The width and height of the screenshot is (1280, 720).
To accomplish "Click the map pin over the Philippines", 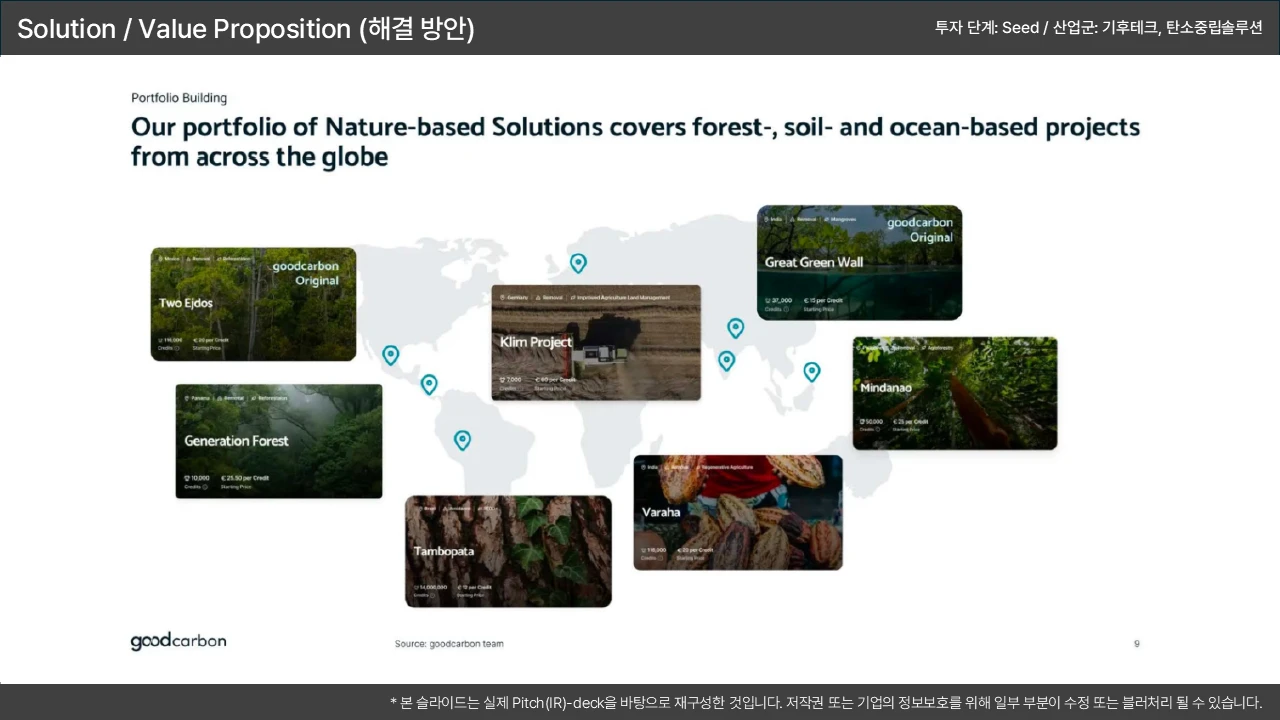I will coord(812,372).
